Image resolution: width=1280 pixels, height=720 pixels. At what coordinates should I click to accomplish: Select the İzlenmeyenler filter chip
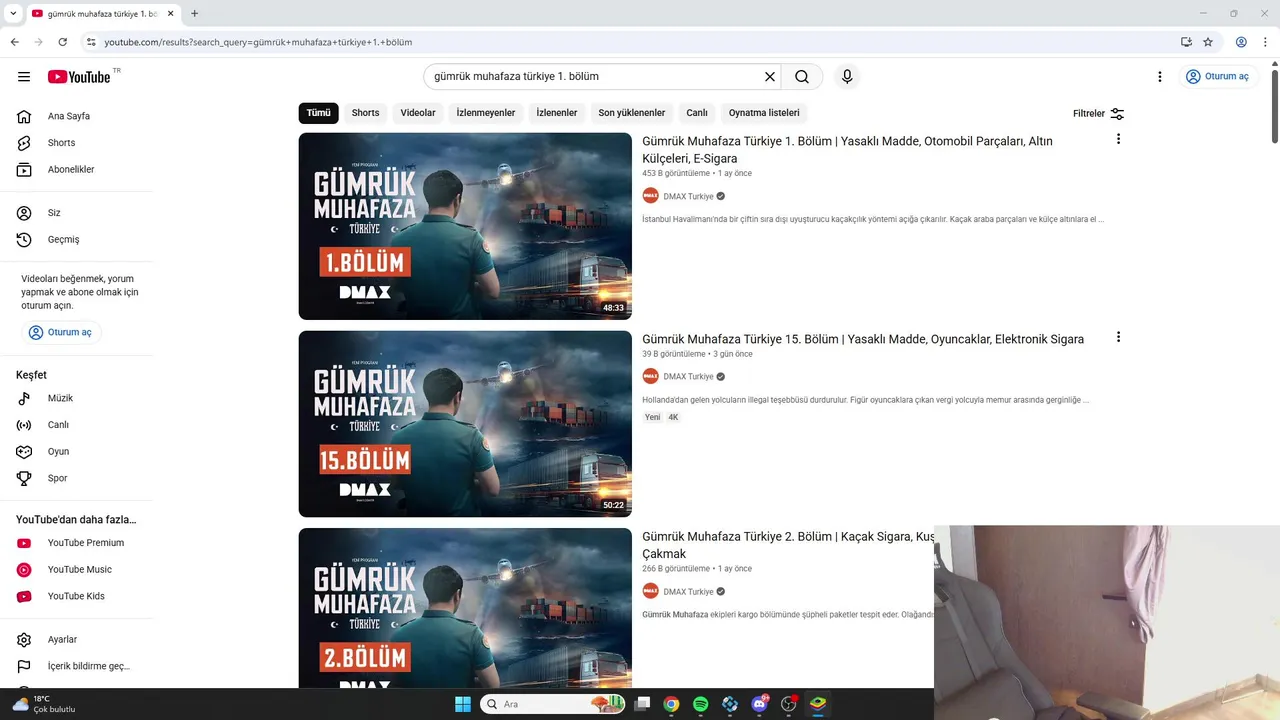[x=486, y=113]
